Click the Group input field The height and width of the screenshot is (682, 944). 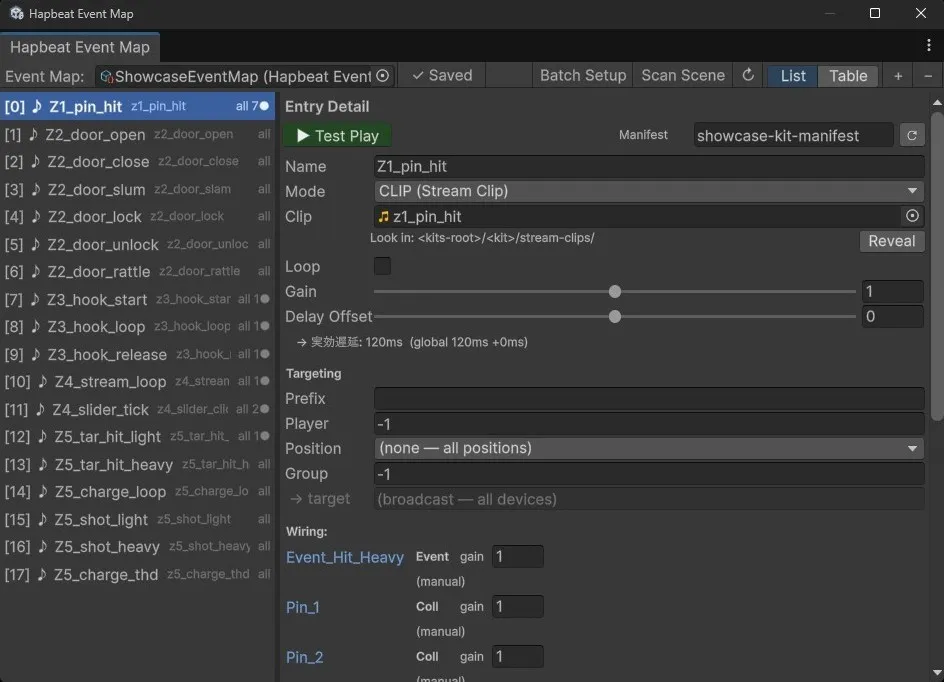[x=649, y=474]
